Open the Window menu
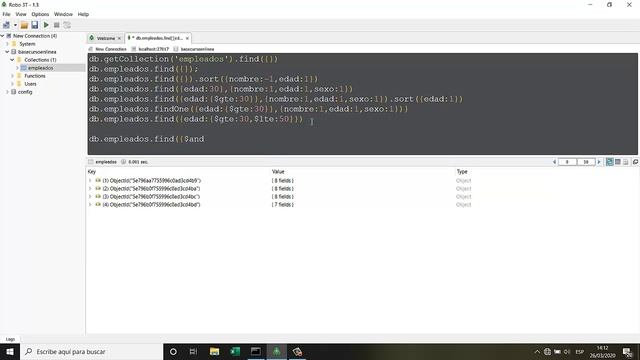 point(63,14)
